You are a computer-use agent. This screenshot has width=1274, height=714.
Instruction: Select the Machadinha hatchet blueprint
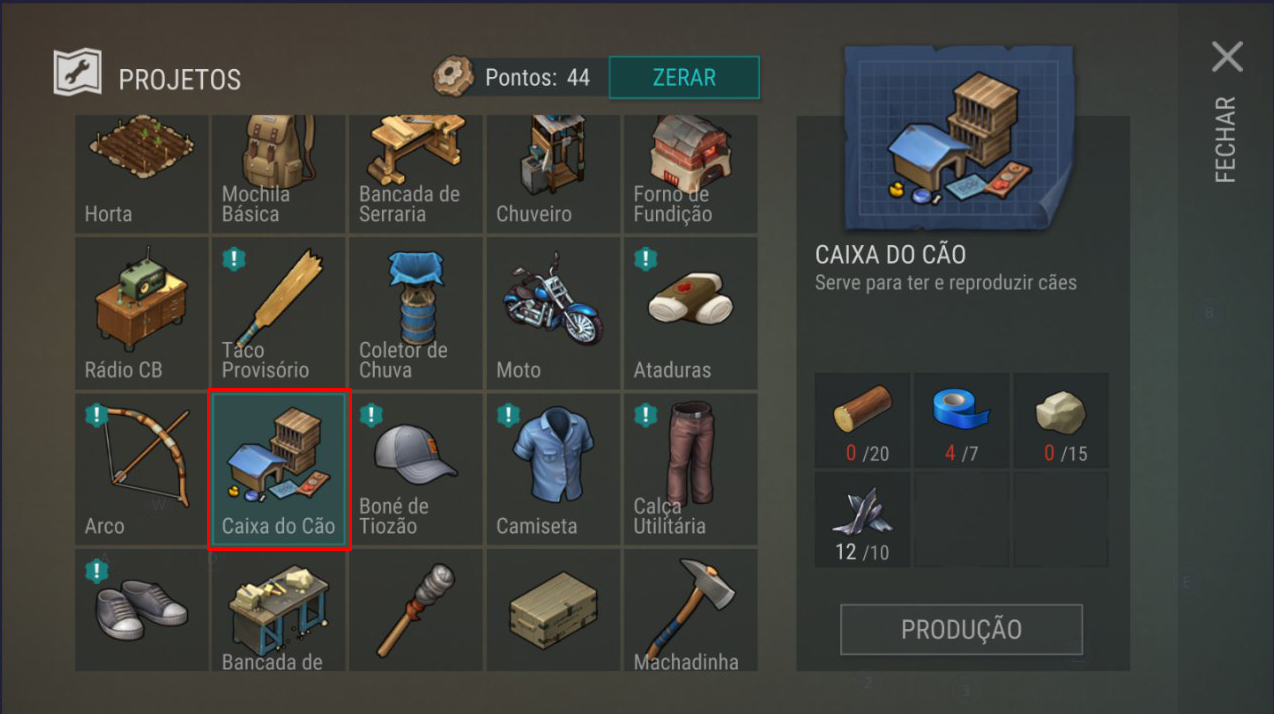pos(690,610)
